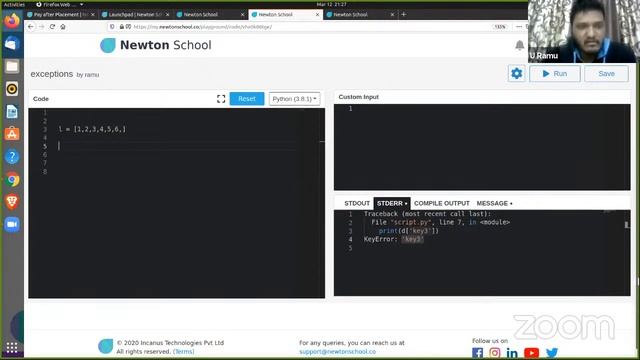
Task: Switch to the STDOUT tab
Action: [x=357, y=203]
